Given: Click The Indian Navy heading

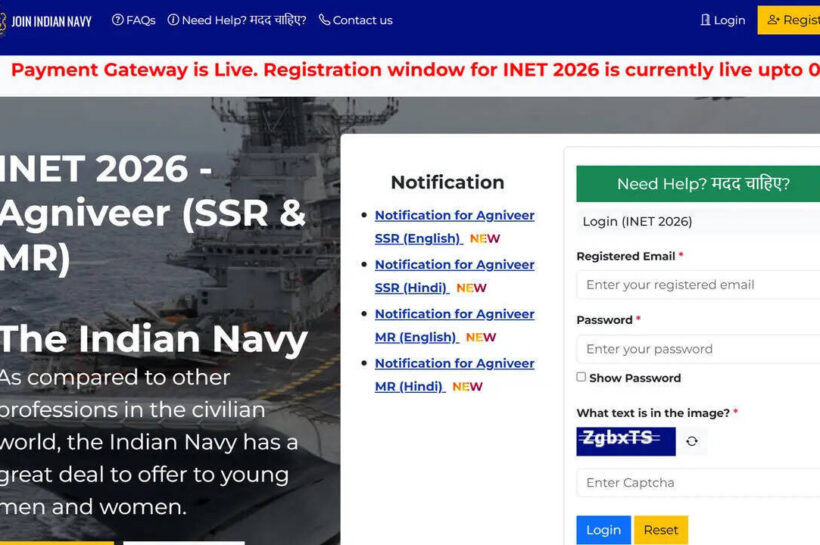Looking at the screenshot, I should (x=154, y=339).
